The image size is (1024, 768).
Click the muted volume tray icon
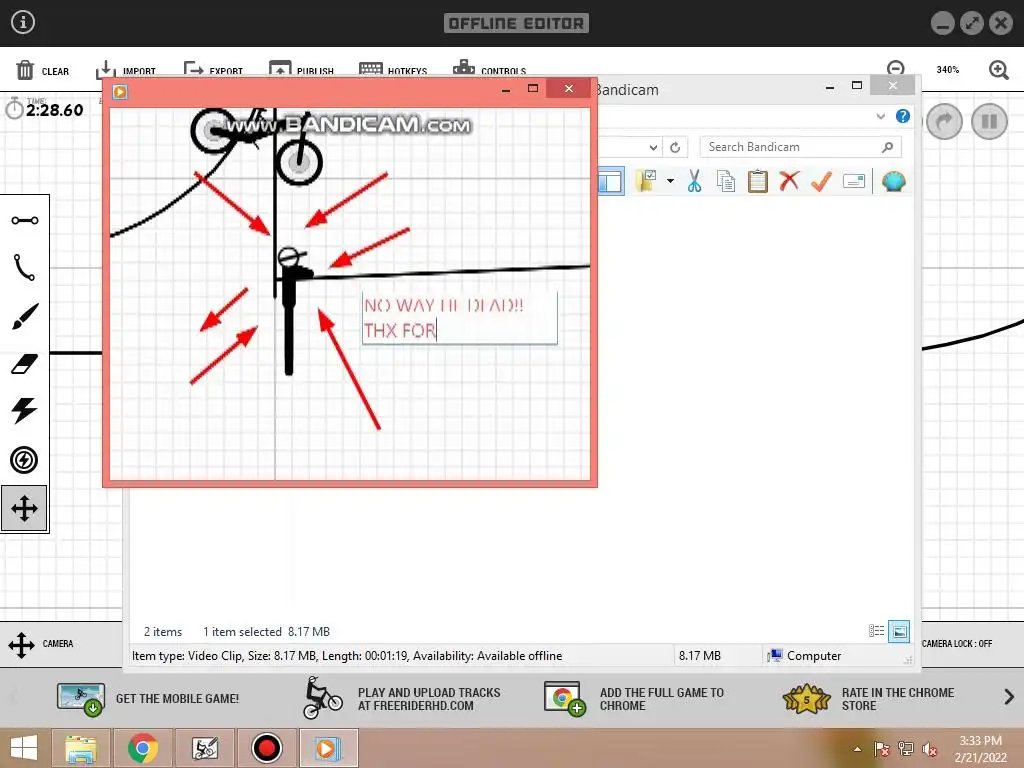point(929,749)
